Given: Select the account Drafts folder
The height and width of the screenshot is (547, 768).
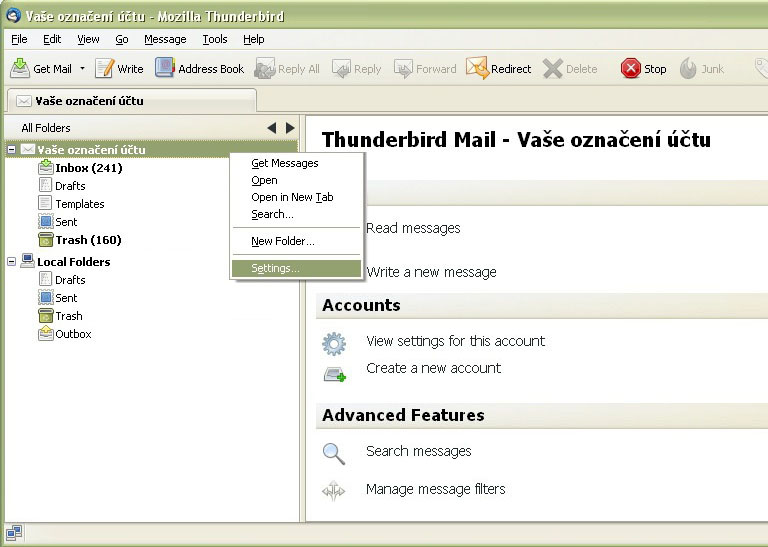Looking at the screenshot, I should (70, 186).
